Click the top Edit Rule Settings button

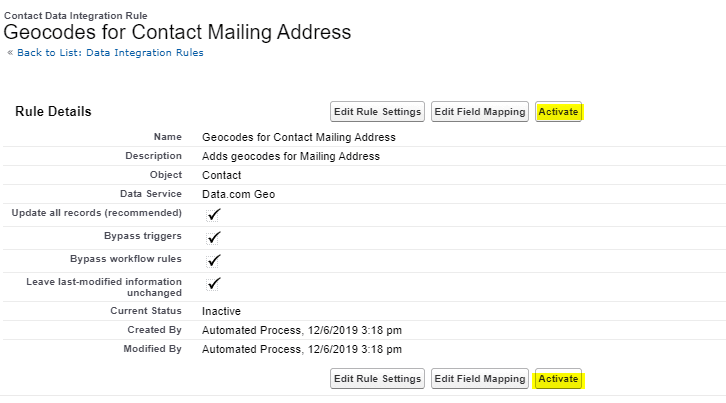(377, 111)
